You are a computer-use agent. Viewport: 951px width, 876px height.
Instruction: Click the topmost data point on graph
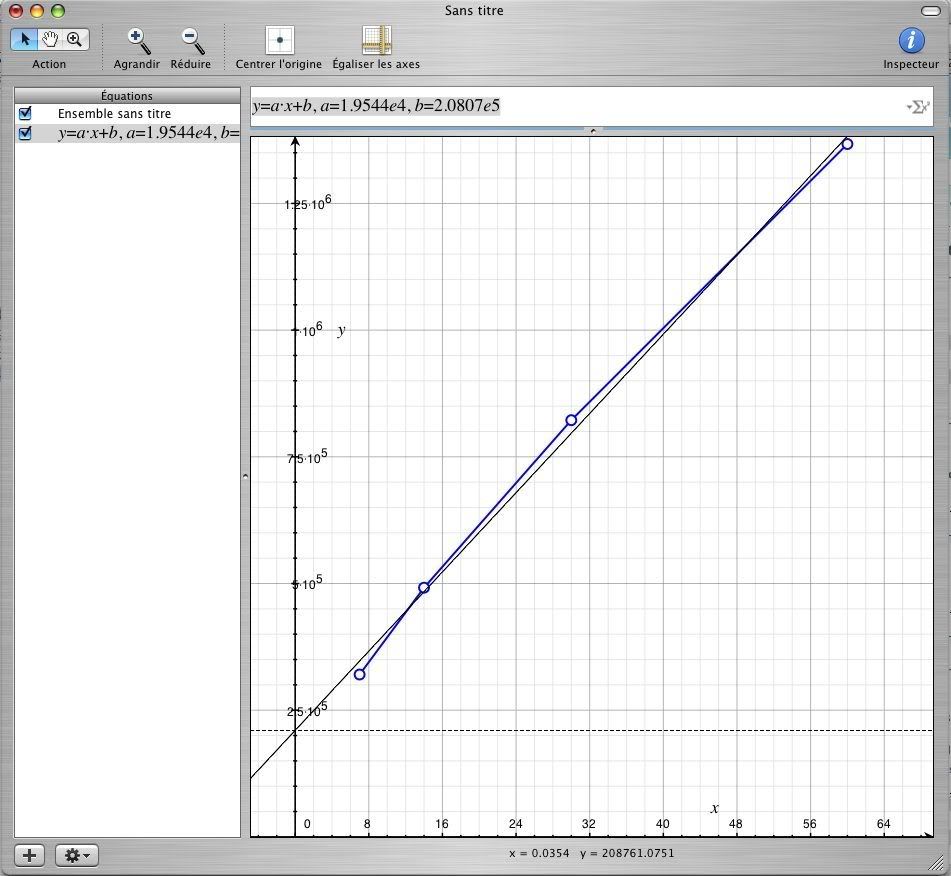click(x=847, y=144)
